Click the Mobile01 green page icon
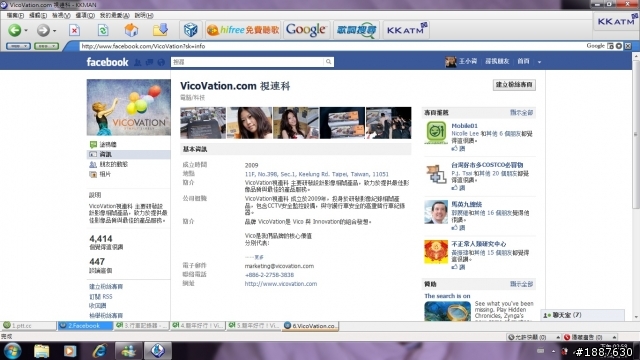This screenshot has height=360, width=640. 436,133
